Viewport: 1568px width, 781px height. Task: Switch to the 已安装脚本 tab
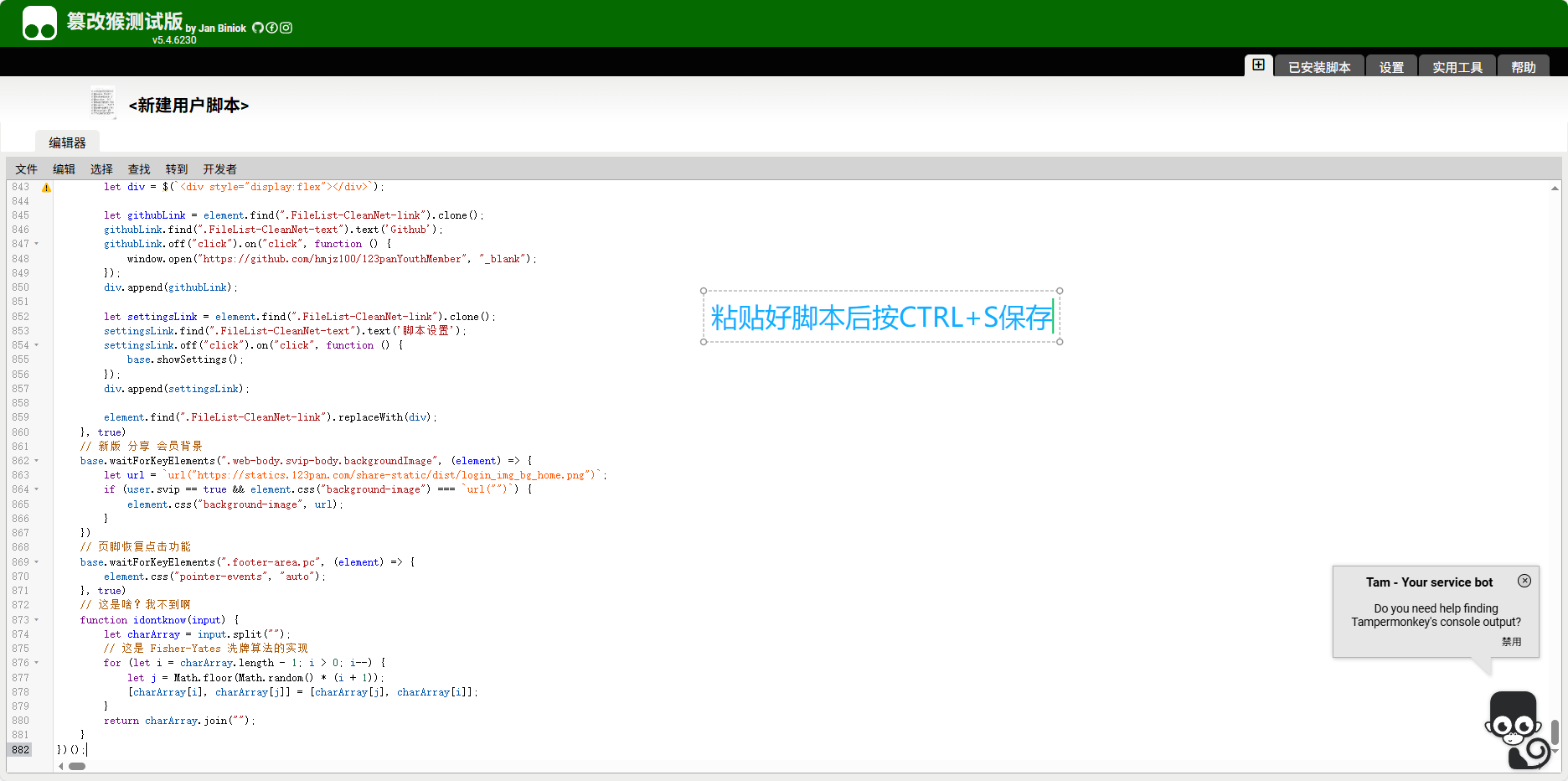[x=1319, y=67]
